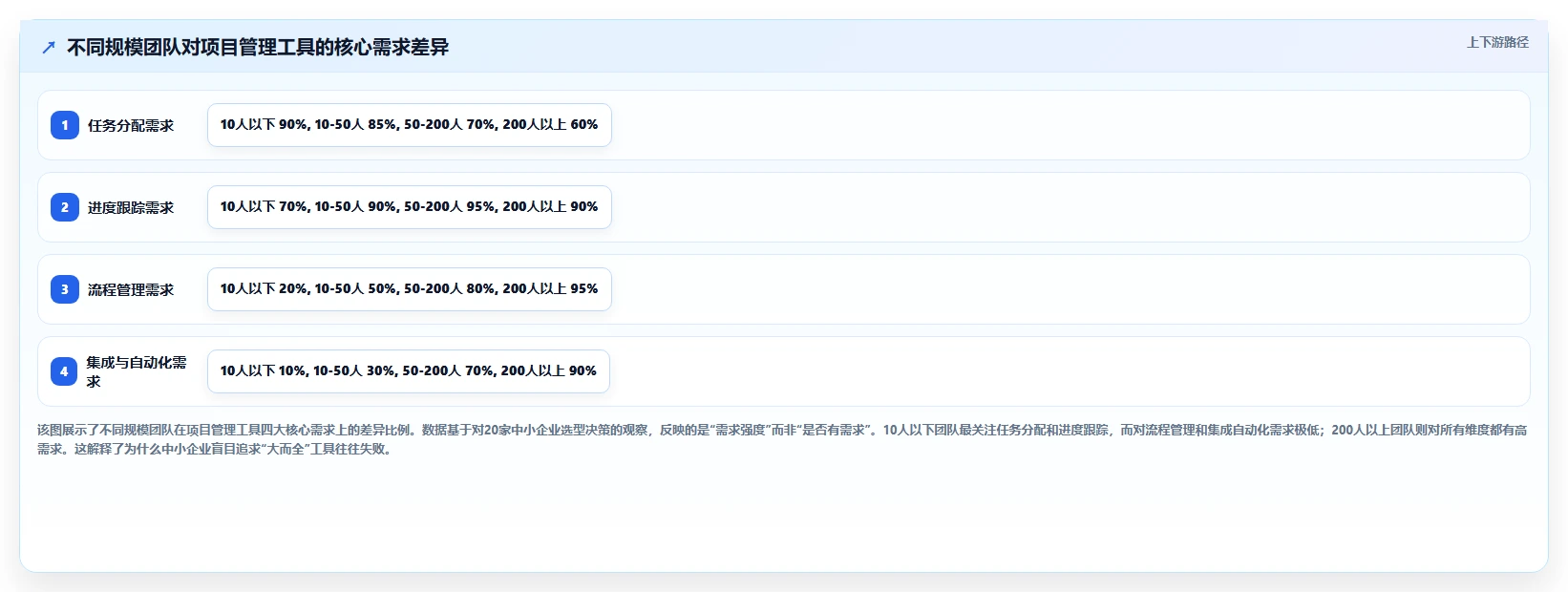This screenshot has width=1568, height=592.
Task: Click the box starting with 10人以下 10%
Action: point(409,371)
